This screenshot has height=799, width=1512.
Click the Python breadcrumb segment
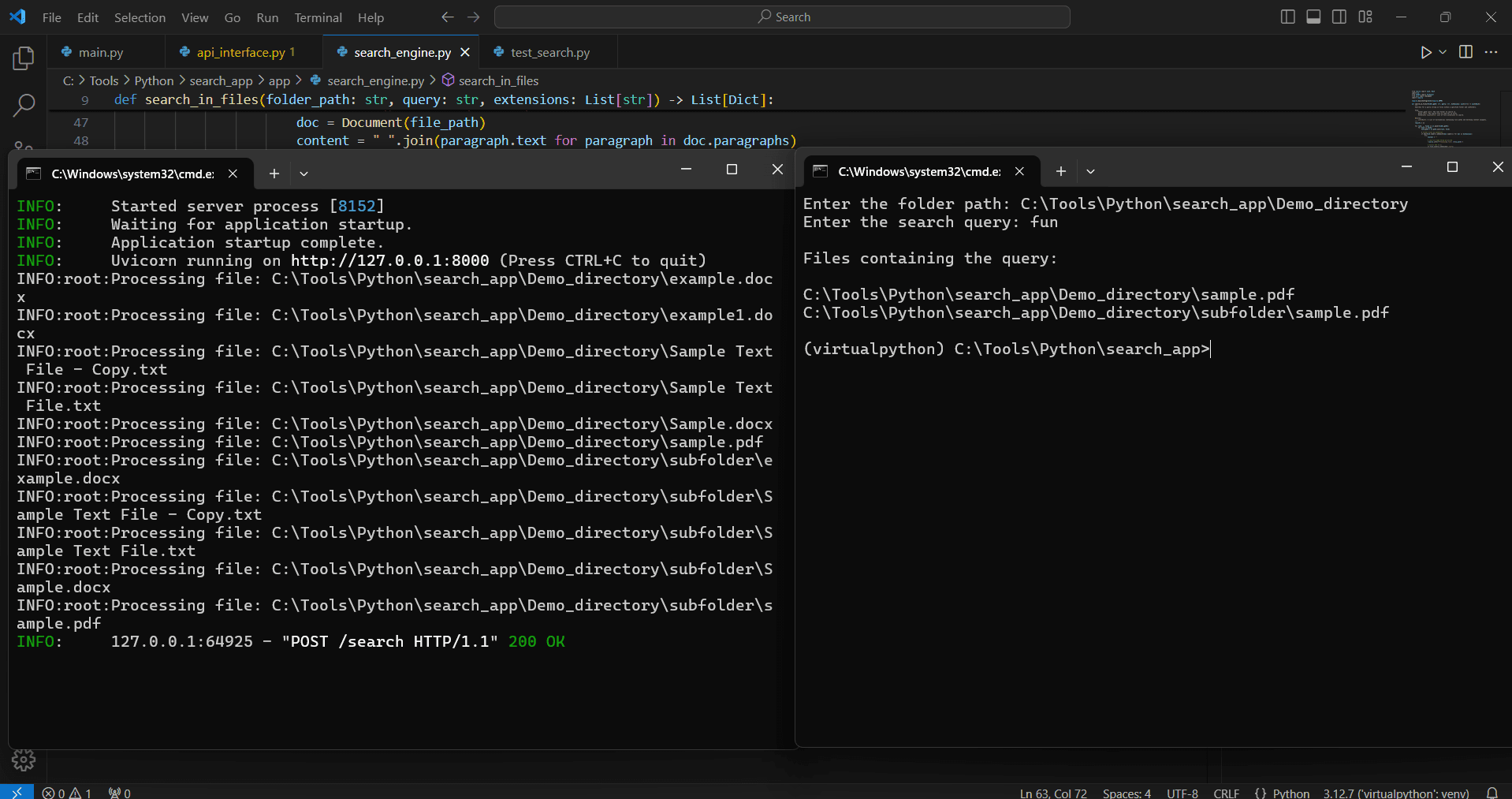154,80
